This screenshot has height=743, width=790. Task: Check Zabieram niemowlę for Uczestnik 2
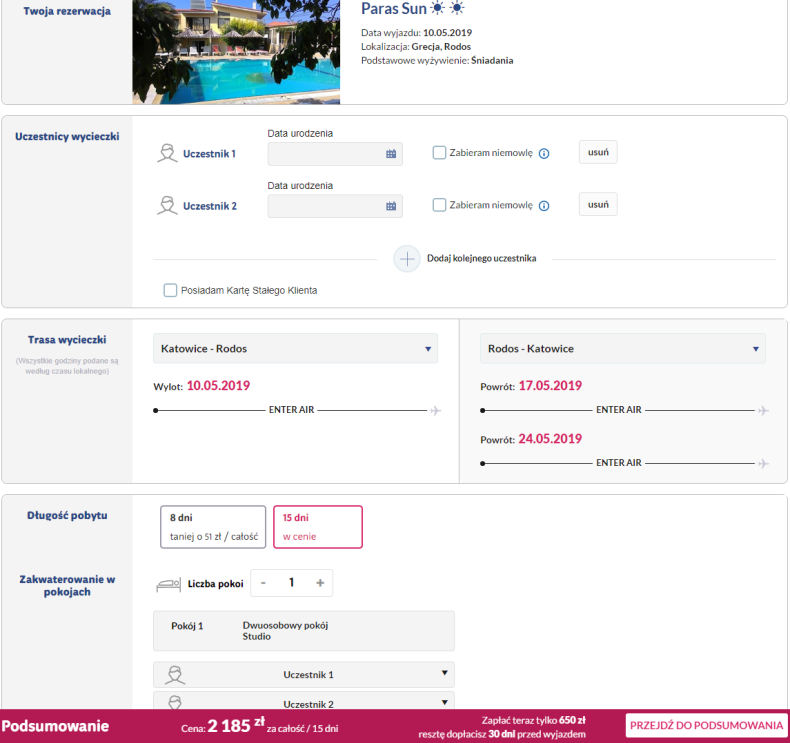(439, 205)
